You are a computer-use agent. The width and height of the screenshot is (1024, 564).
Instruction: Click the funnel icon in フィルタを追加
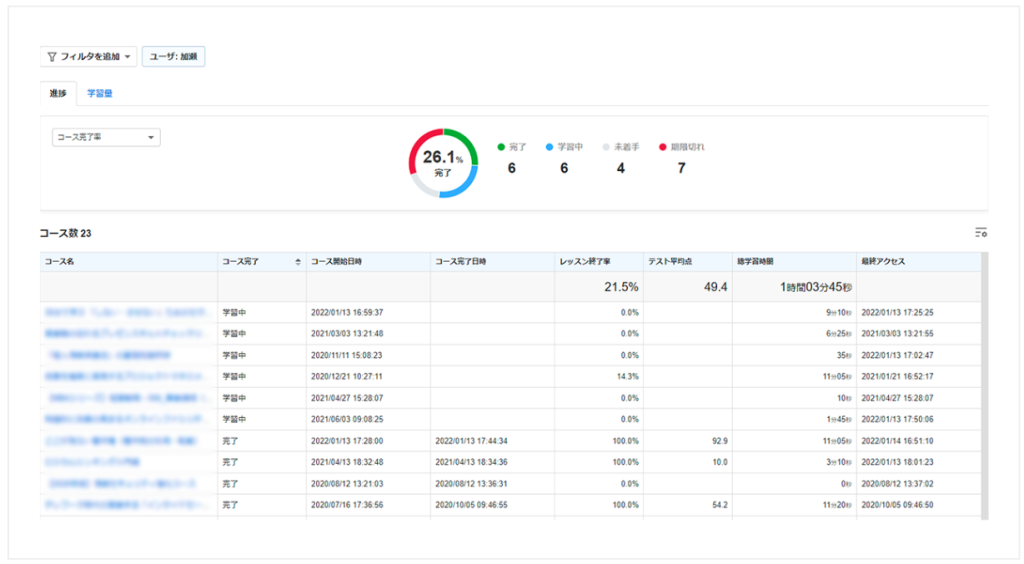click(x=52, y=57)
